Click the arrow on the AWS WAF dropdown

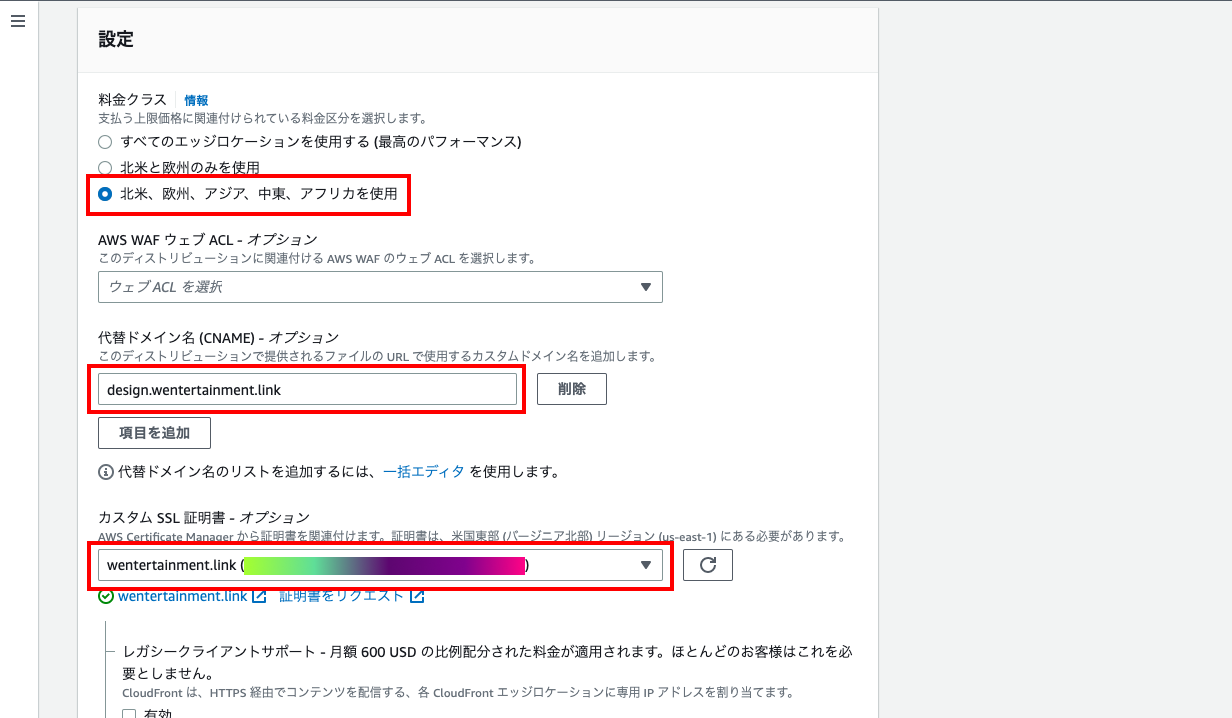point(646,287)
